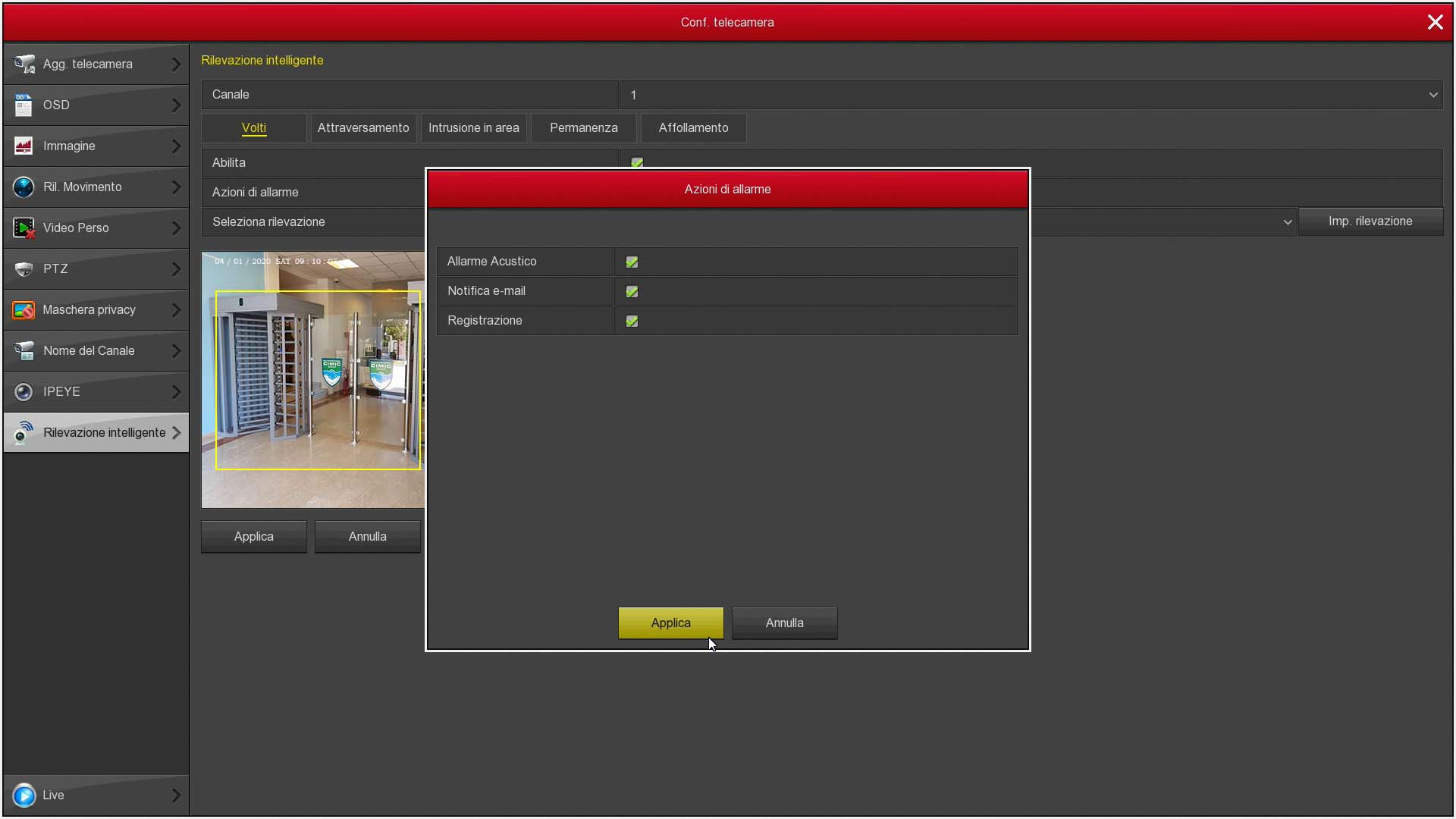Open the Canale dropdown
Viewport: 1456px width, 819px height.
(x=1432, y=95)
